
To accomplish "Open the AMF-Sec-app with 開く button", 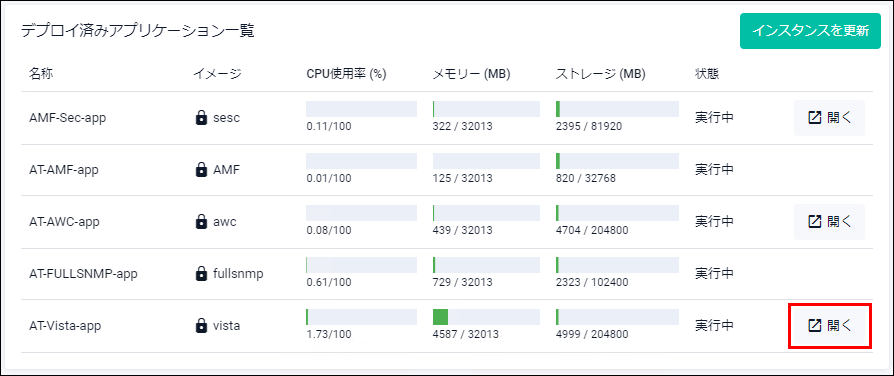I will coord(830,118).
